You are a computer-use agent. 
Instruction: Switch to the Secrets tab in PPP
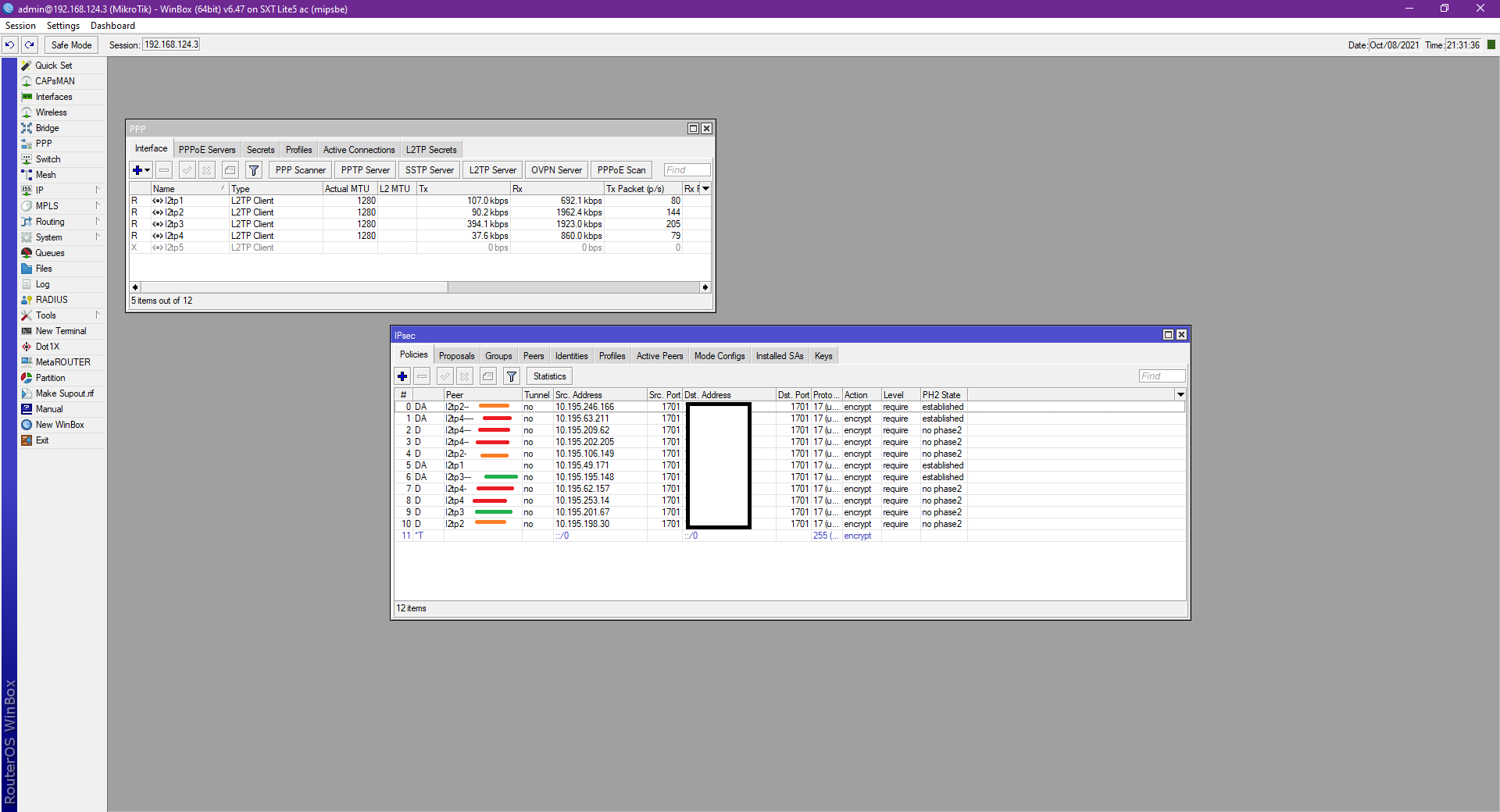260,150
